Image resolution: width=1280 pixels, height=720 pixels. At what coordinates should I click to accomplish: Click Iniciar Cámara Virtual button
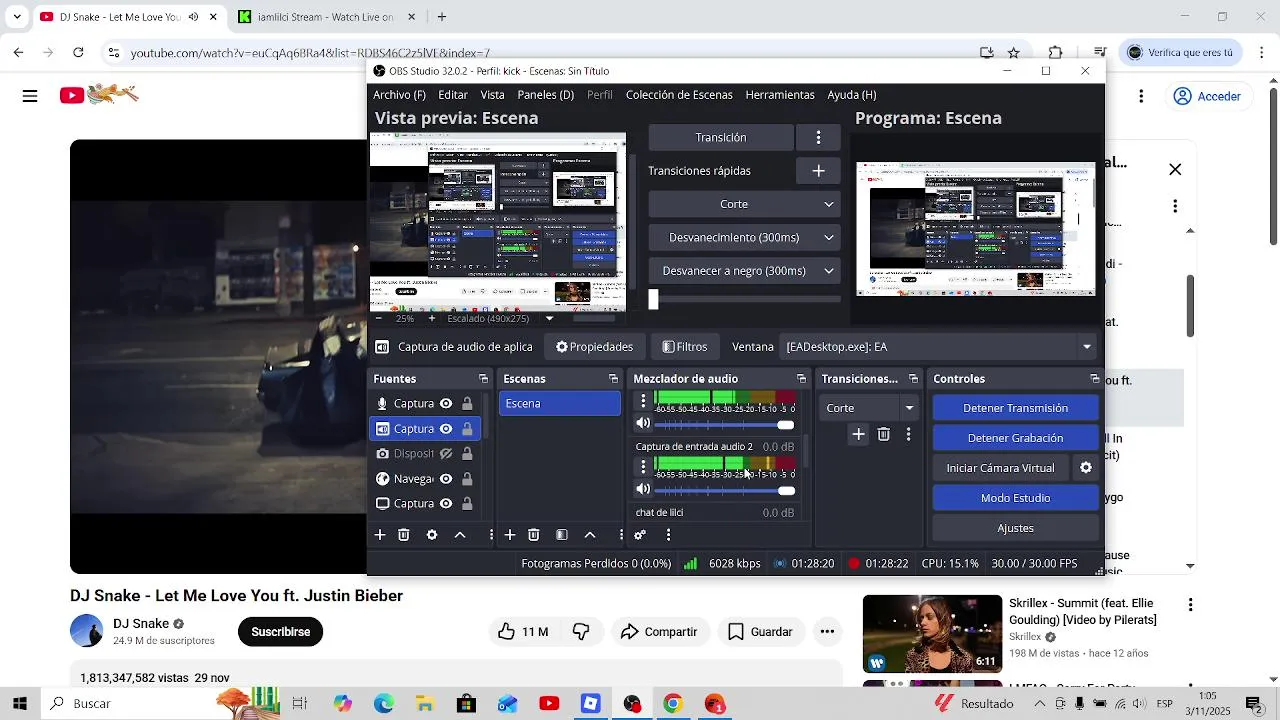coord(1001,468)
